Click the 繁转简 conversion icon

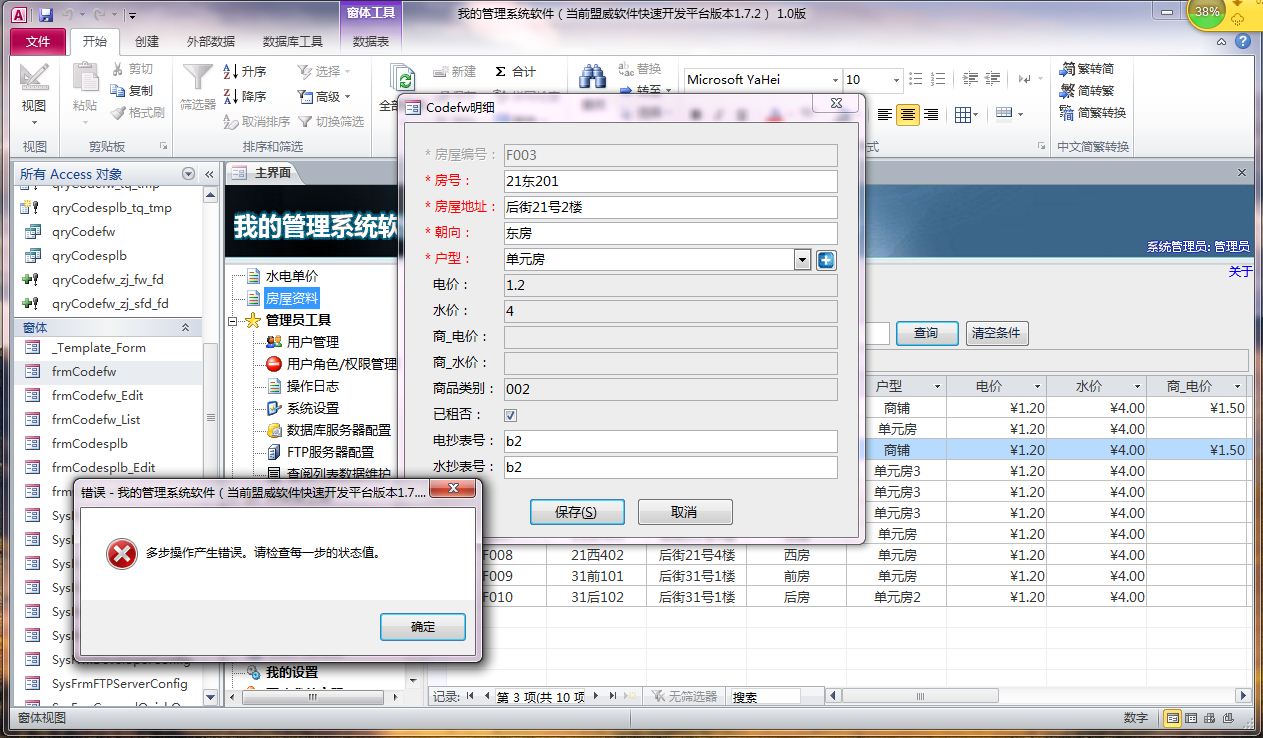coord(1068,69)
